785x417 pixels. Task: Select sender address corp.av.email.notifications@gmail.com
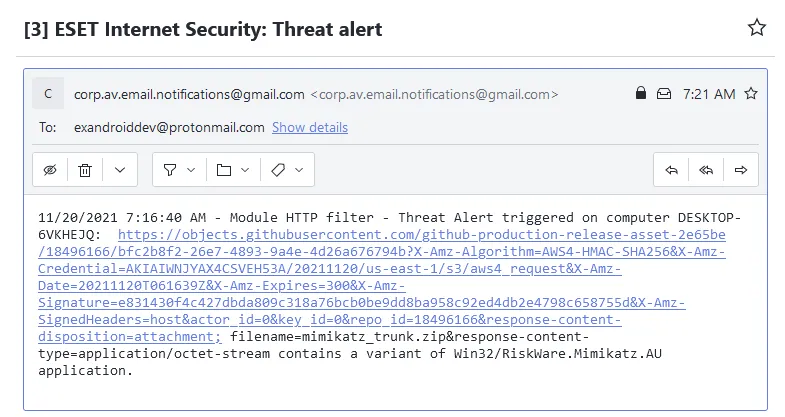coord(189,94)
